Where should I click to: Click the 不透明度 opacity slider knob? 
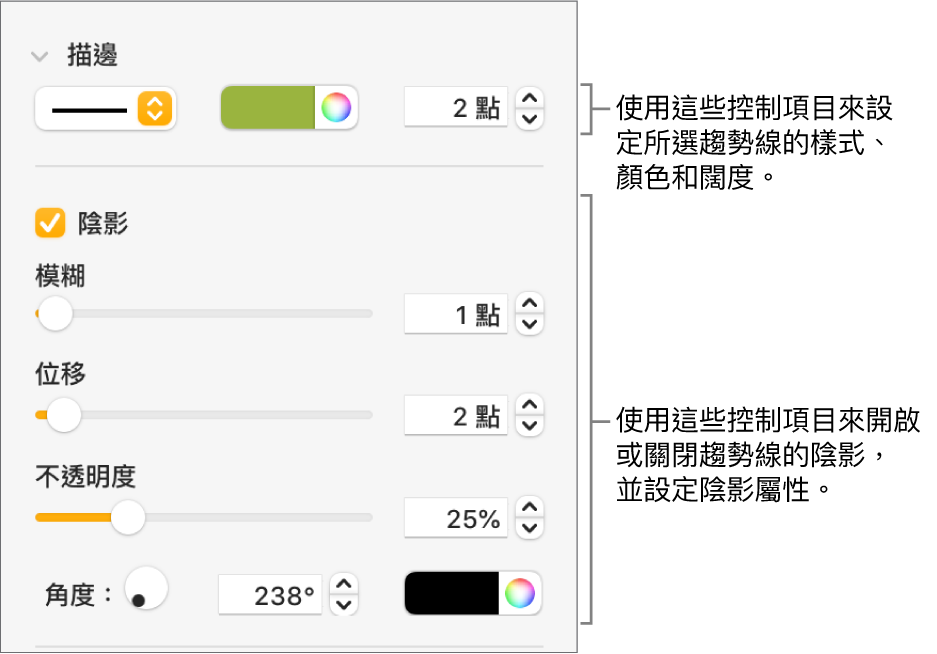pos(127,517)
